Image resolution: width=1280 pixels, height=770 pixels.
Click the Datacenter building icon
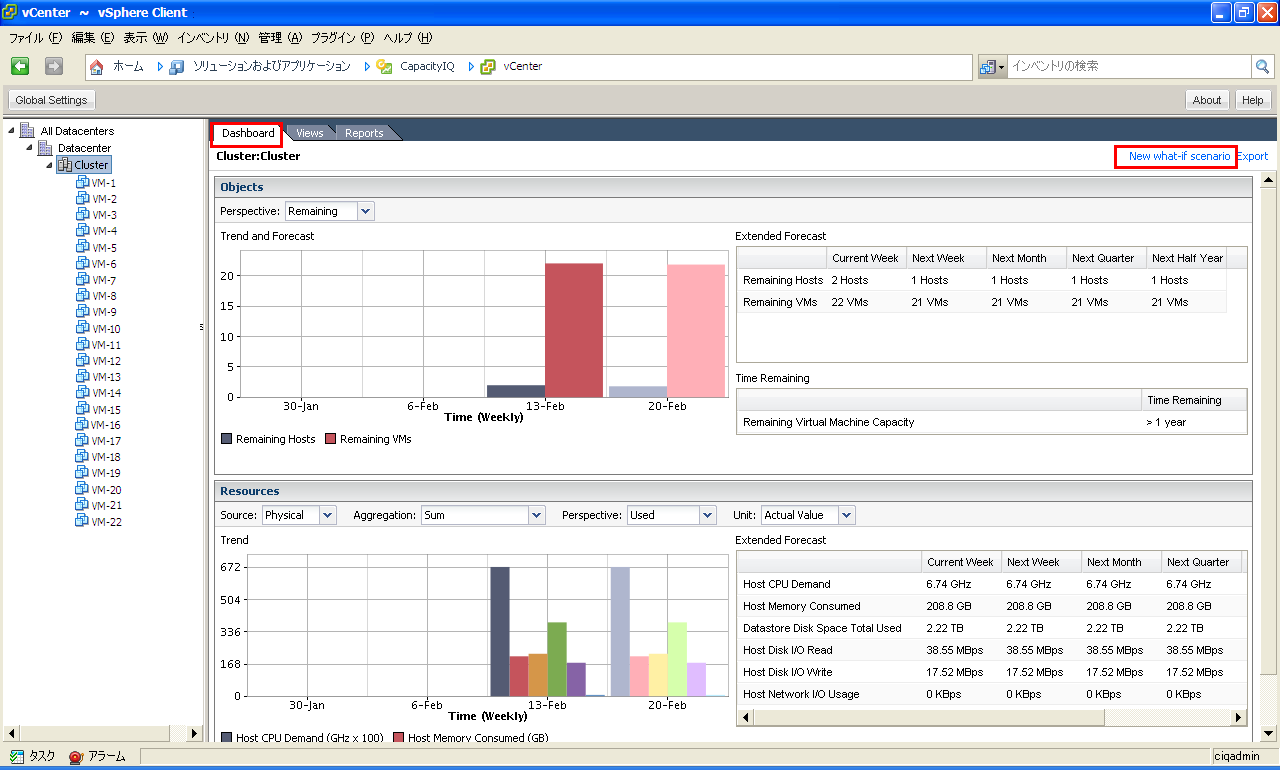point(45,148)
